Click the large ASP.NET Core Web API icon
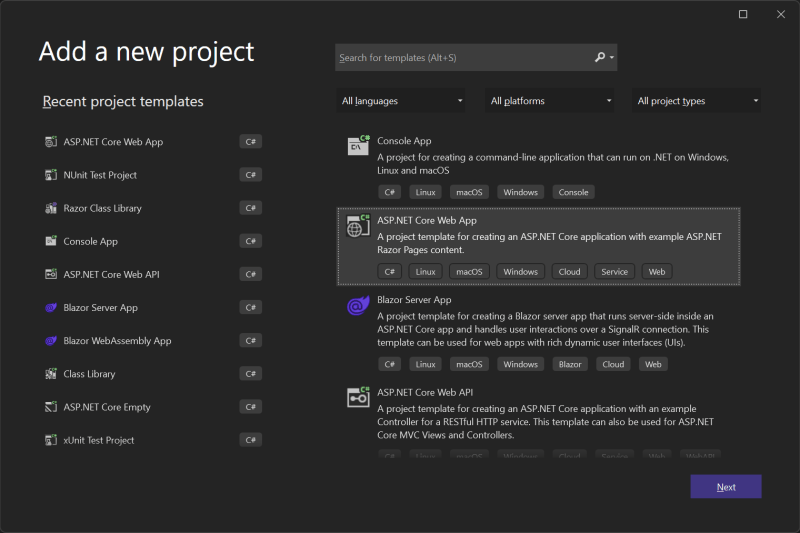Screen dimensions: 800x533 pos(358,397)
